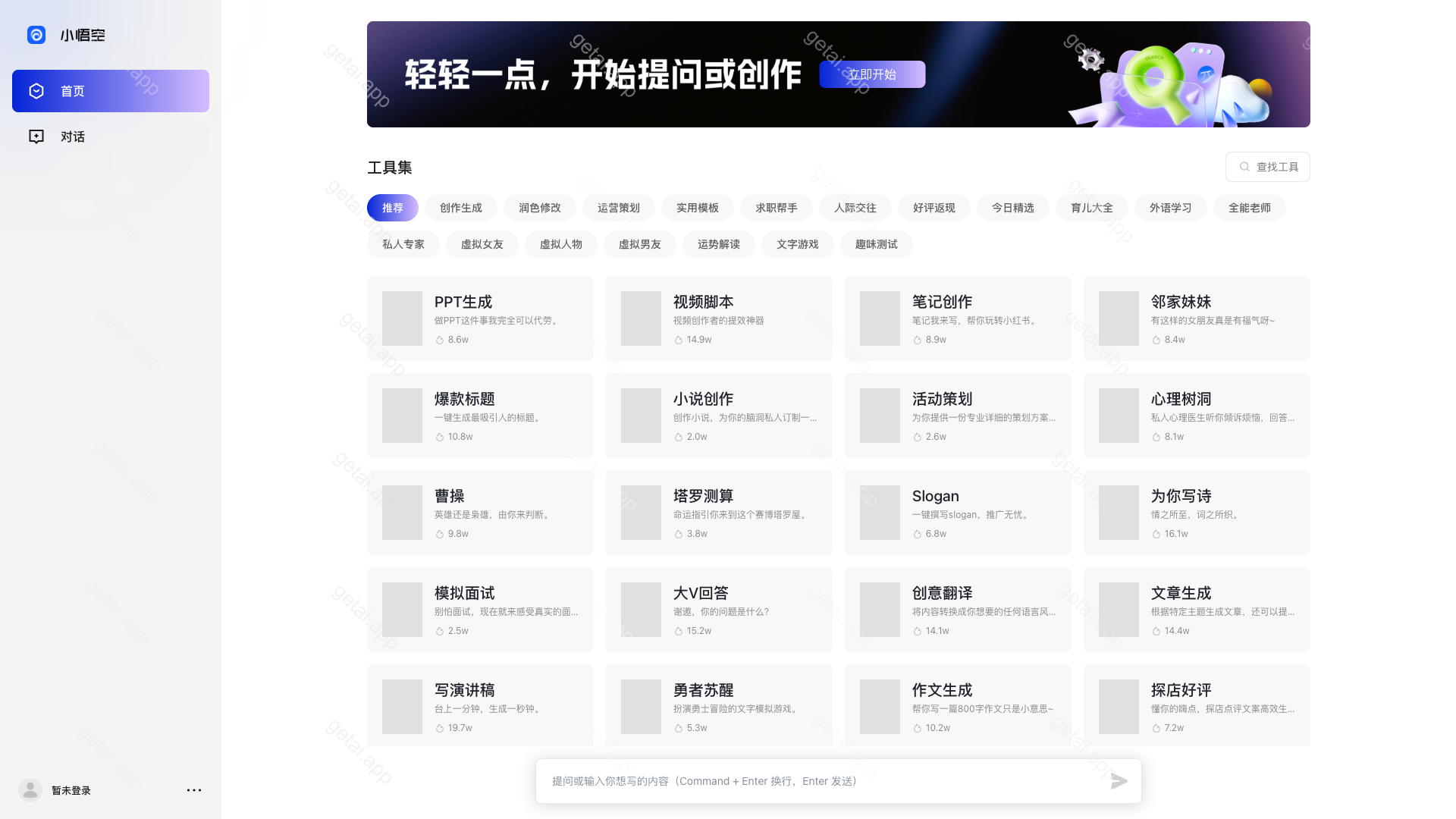Click the flame icon next to 14.9w
The image size is (1456, 819).
[679, 340]
